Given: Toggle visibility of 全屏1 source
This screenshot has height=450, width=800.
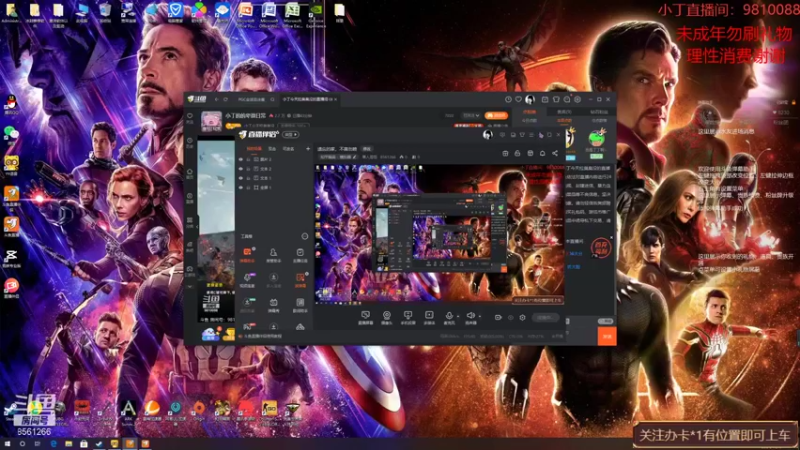Looking at the screenshot, I should [x=241, y=187].
